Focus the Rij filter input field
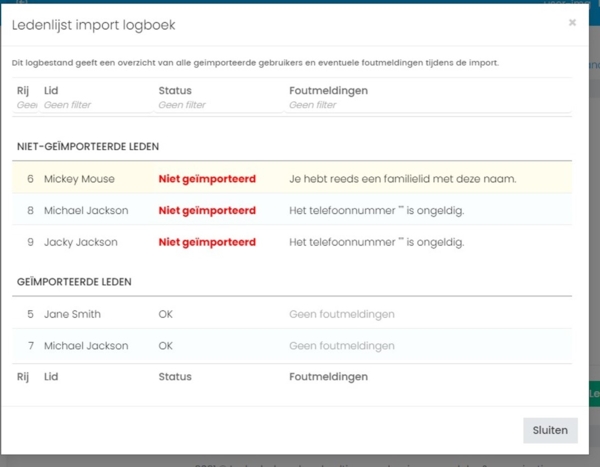Screen dimensions: 600x467 26,105
